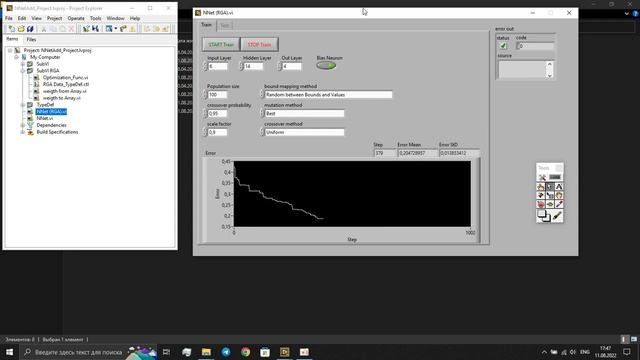The height and width of the screenshot is (360, 640).
Task: Open the Window menu
Action: [115, 18]
